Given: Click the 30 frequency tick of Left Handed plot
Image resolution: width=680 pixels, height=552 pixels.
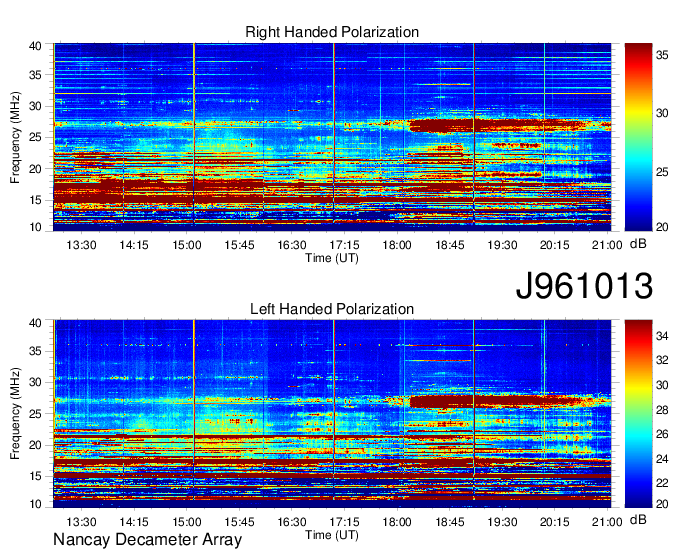Looking at the screenshot, I should click(x=36, y=382).
